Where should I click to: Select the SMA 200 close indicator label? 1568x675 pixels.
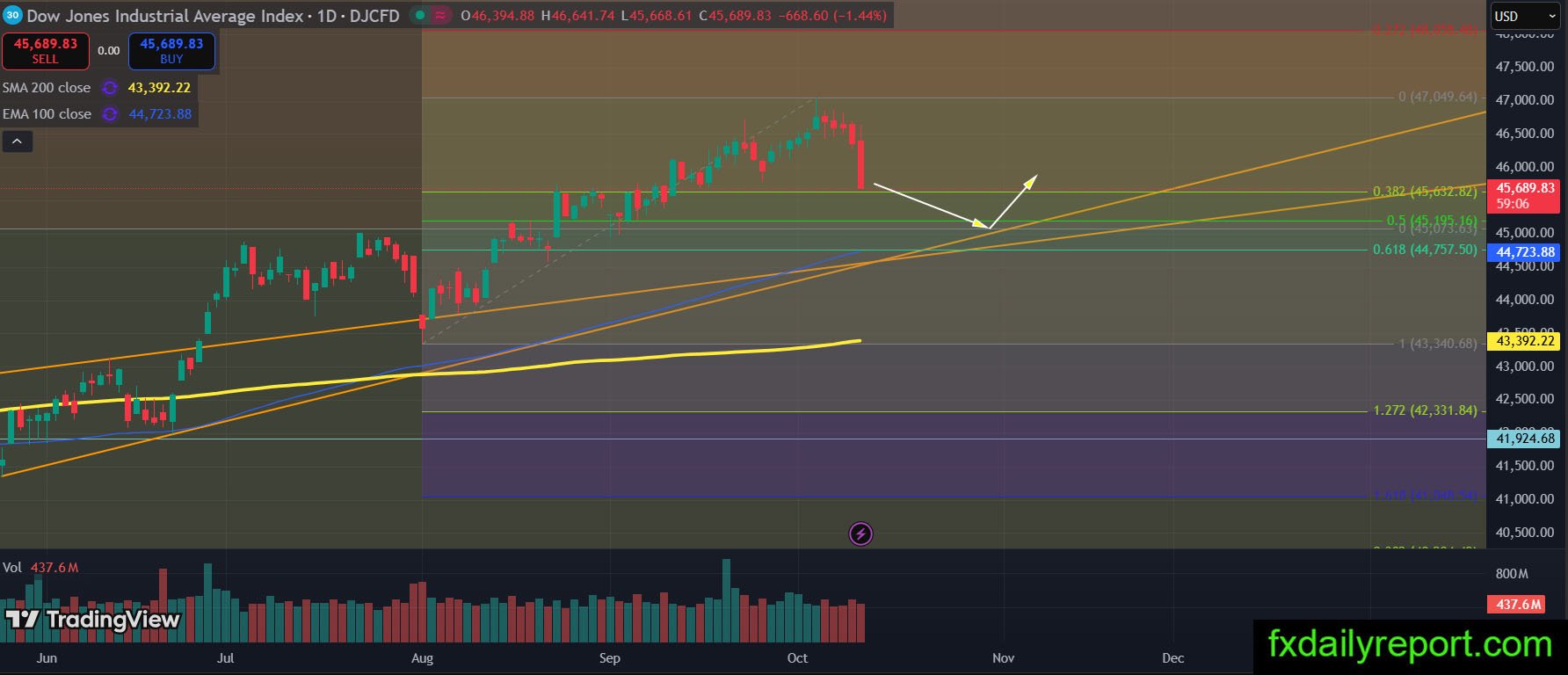(47, 88)
